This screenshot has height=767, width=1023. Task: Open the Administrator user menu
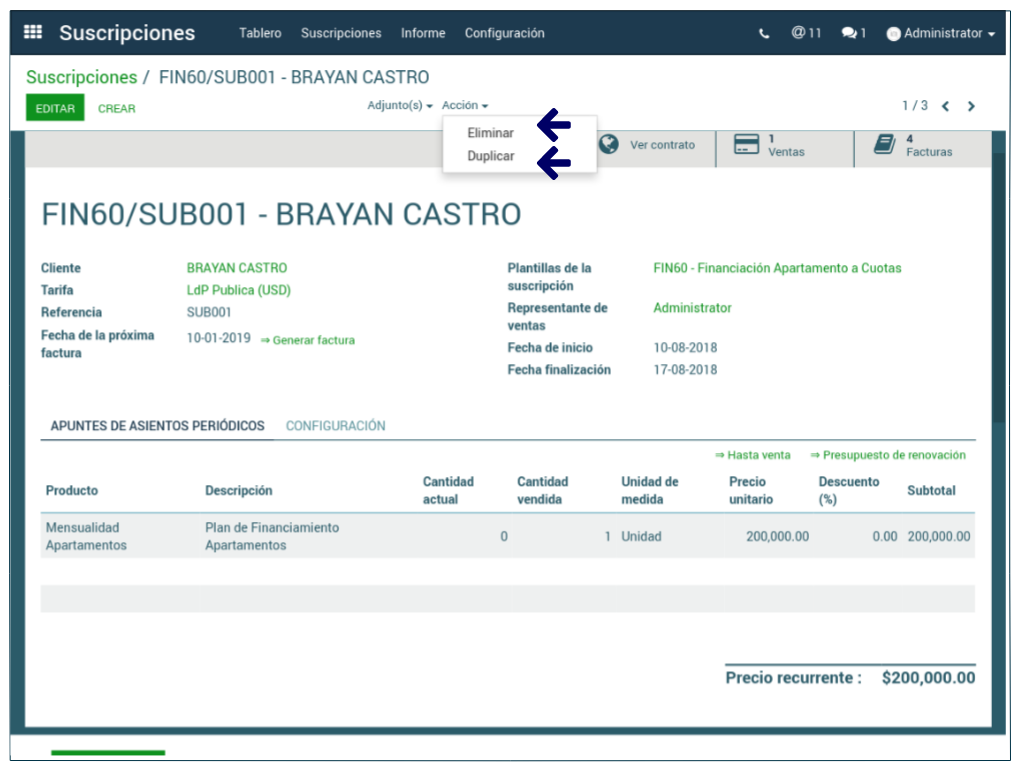940,33
